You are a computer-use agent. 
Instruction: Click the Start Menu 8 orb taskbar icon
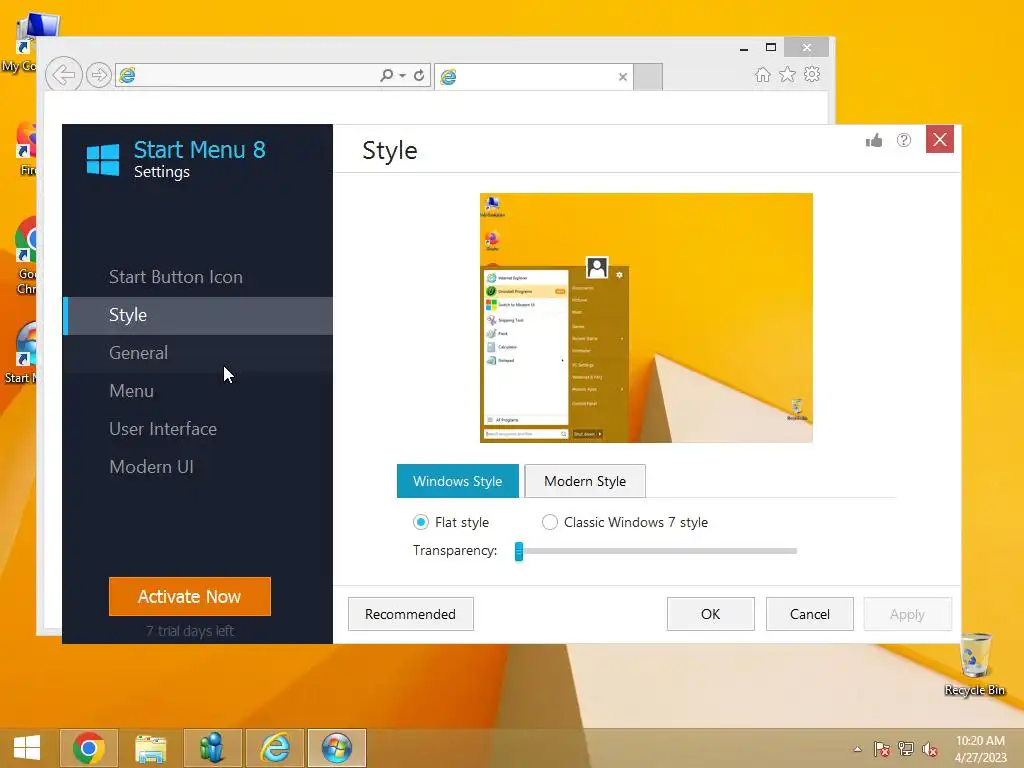point(337,748)
